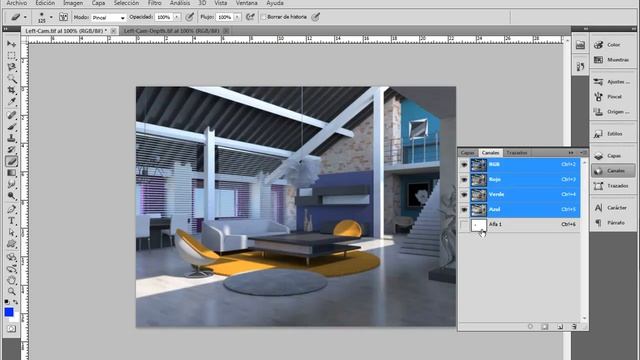640x360 pixels.
Task: Open the Imagen menu
Action: [73, 3]
